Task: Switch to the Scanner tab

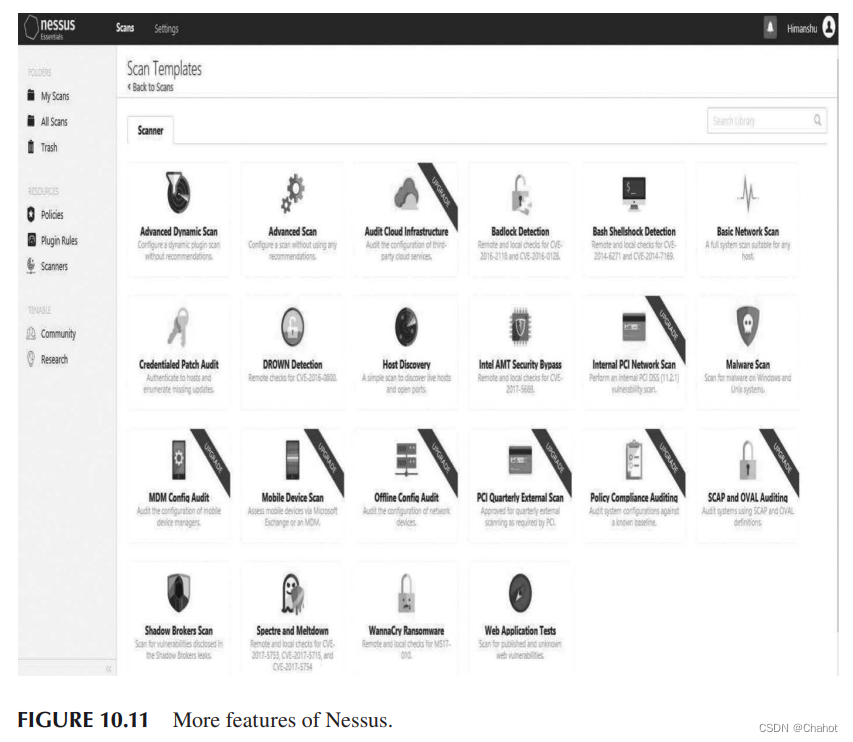Action: tap(150, 131)
